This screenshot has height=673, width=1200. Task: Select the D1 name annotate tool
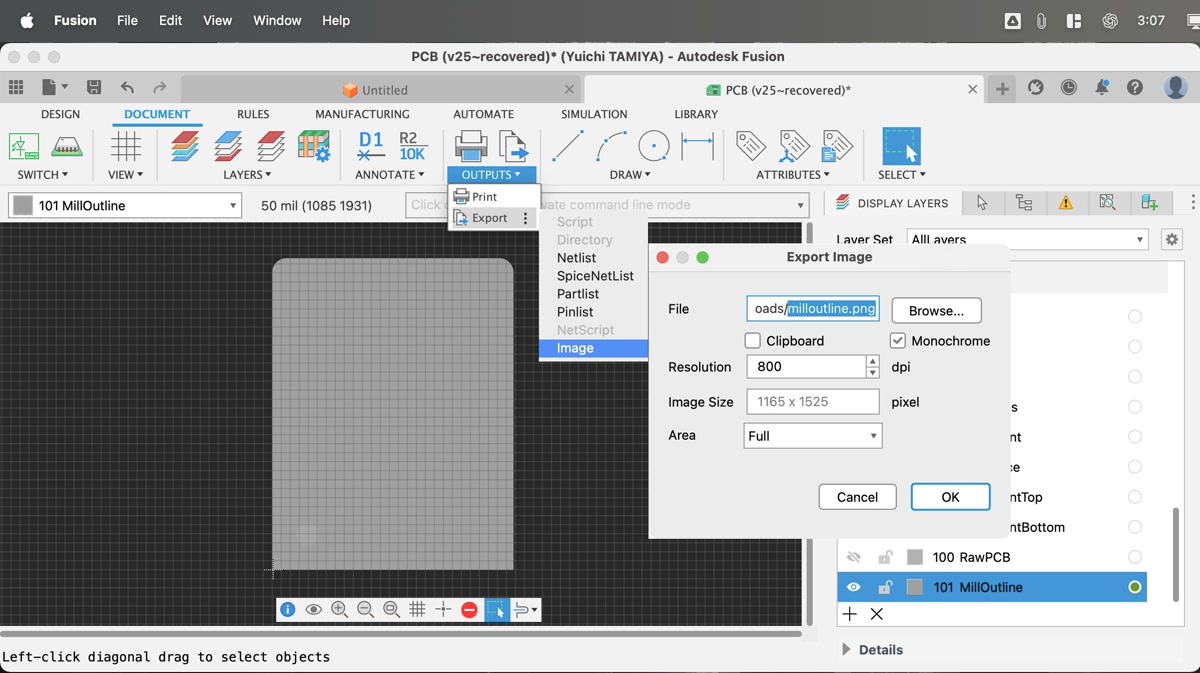371,146
